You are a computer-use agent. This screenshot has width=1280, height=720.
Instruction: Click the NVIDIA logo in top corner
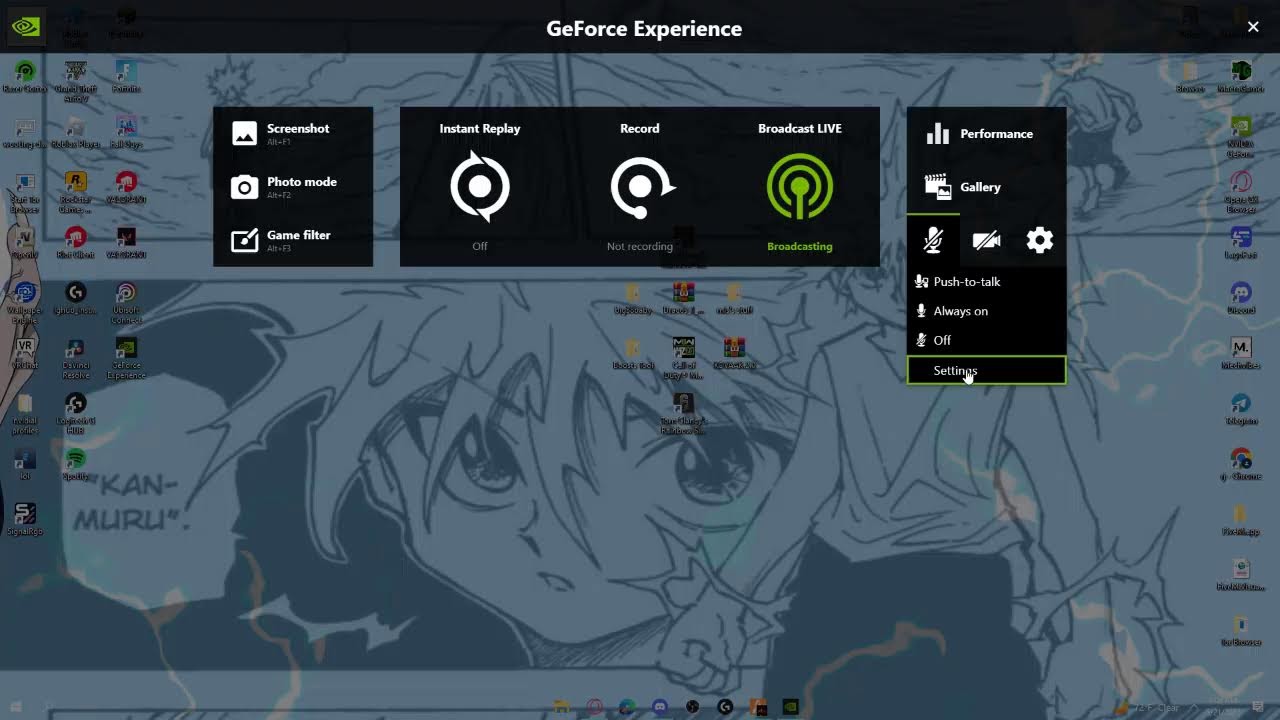pyautogui.click(x=26, y=27)
